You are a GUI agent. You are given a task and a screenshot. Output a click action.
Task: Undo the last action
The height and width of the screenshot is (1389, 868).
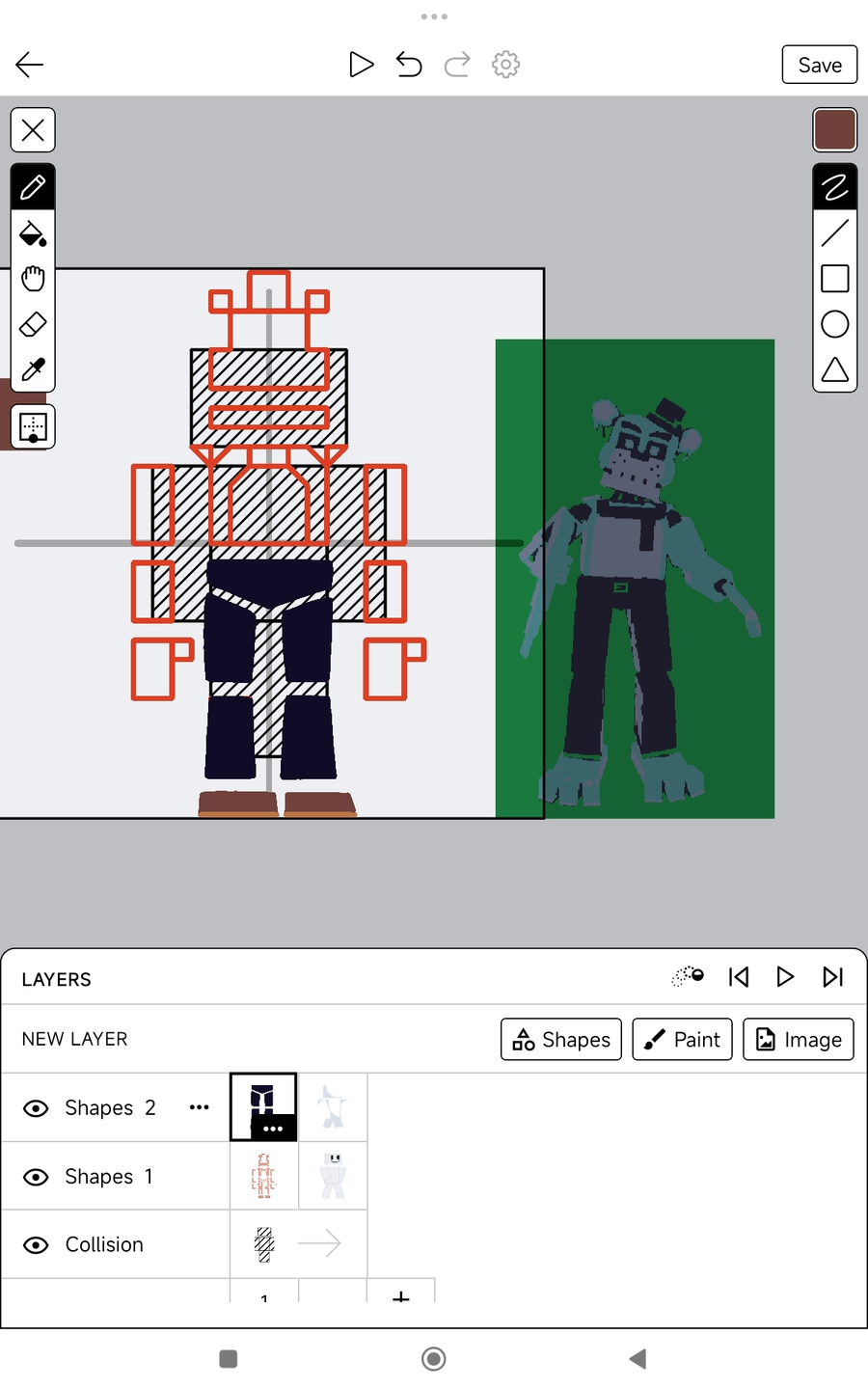point(409,65)
